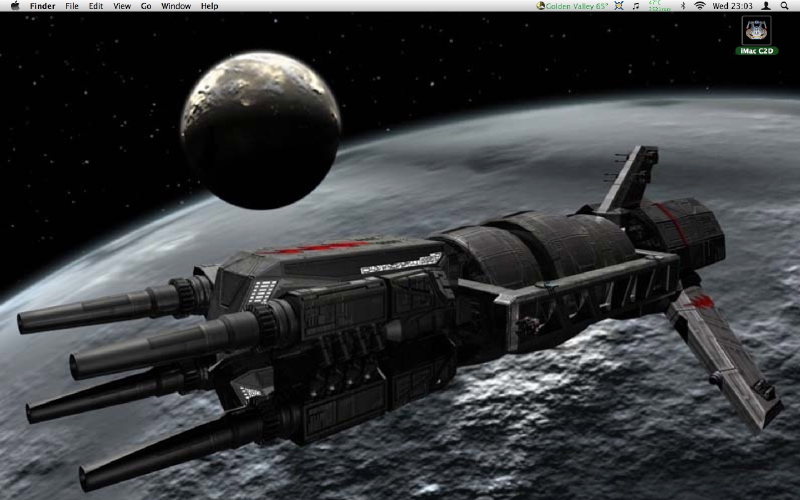Open the Wi-Fi status menu
The width and height of the screenshot is (800, 500).
(700, 6)
